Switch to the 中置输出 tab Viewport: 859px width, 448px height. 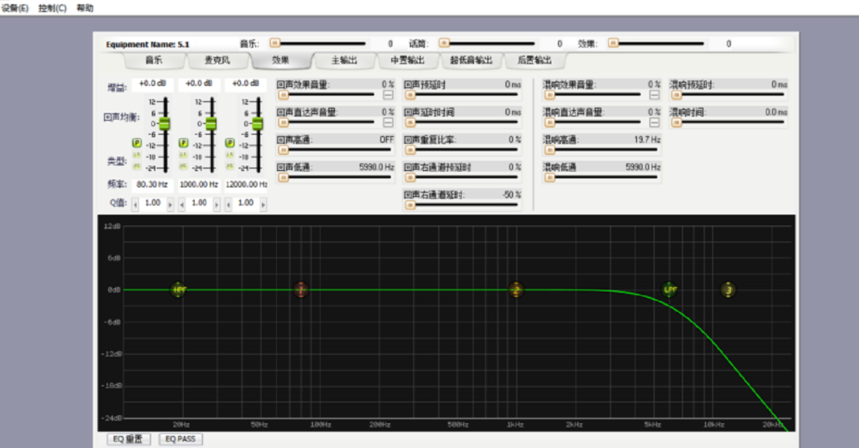(408, 60)
